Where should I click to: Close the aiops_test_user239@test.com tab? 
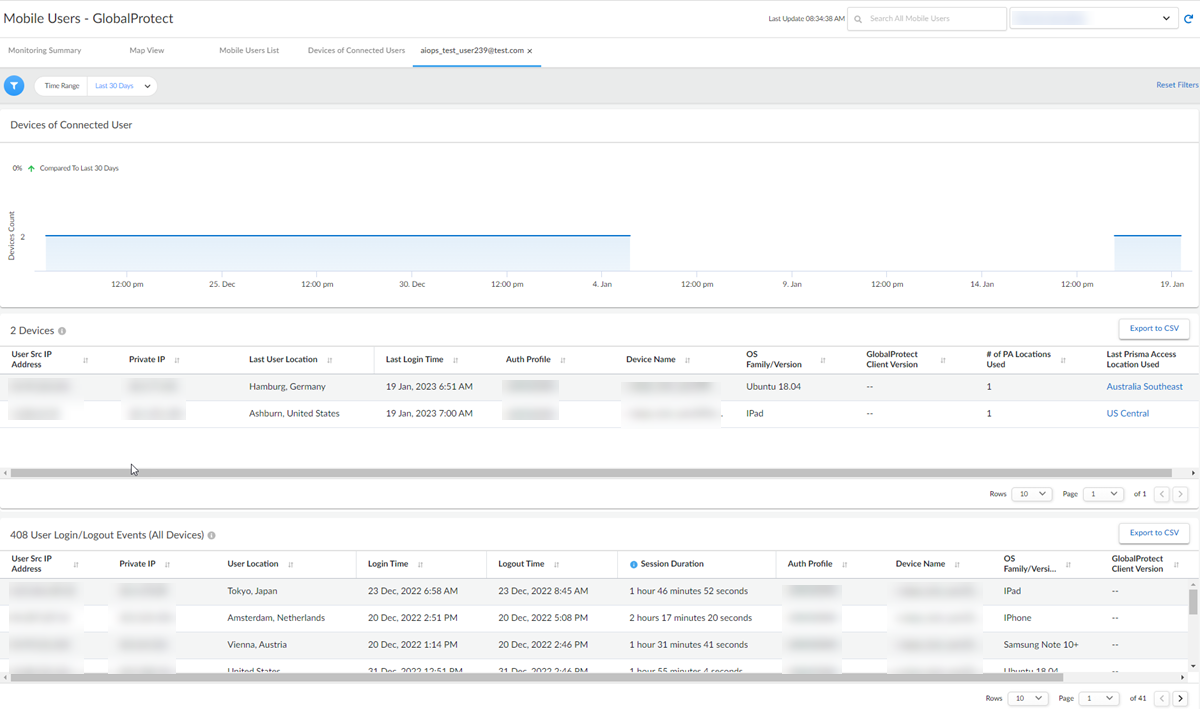[x=530, y=51]
